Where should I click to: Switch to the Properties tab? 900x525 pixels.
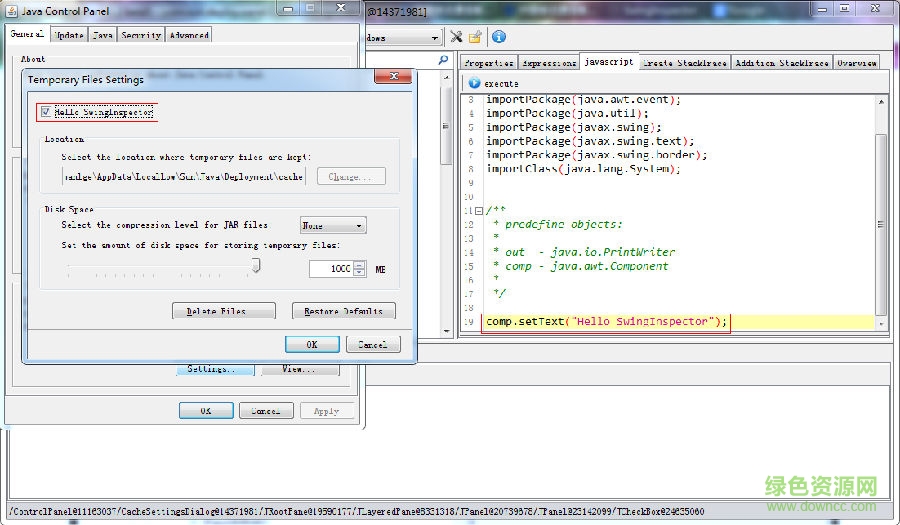point(489,63)
